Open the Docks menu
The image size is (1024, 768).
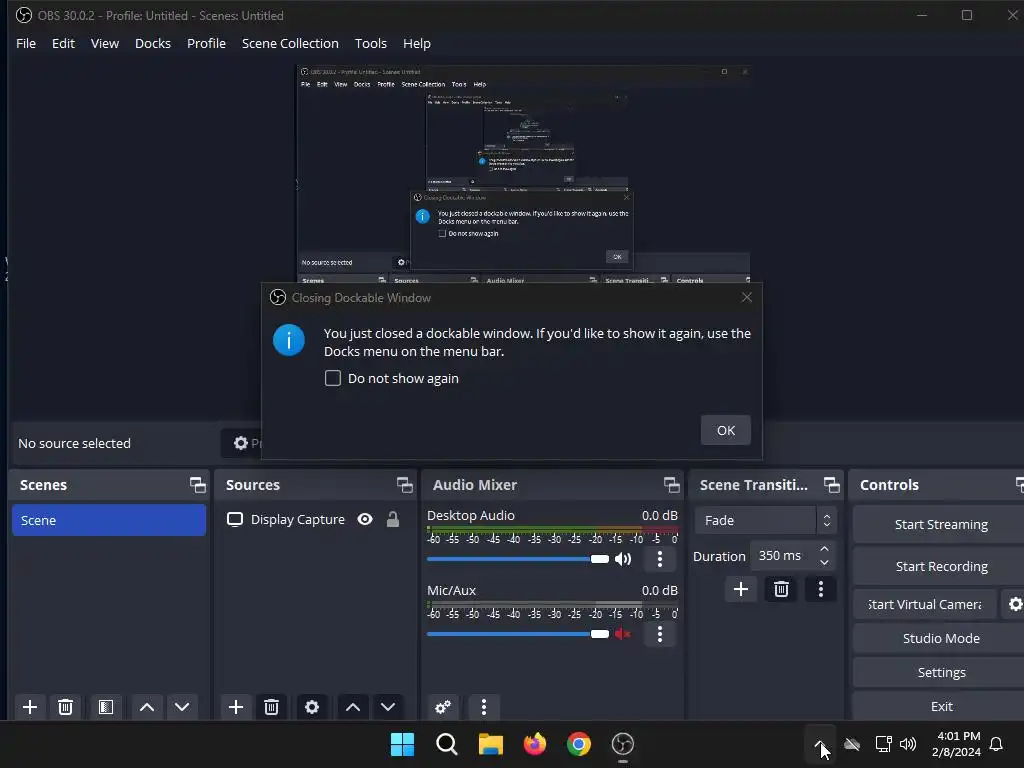click(x=153, y=43)
